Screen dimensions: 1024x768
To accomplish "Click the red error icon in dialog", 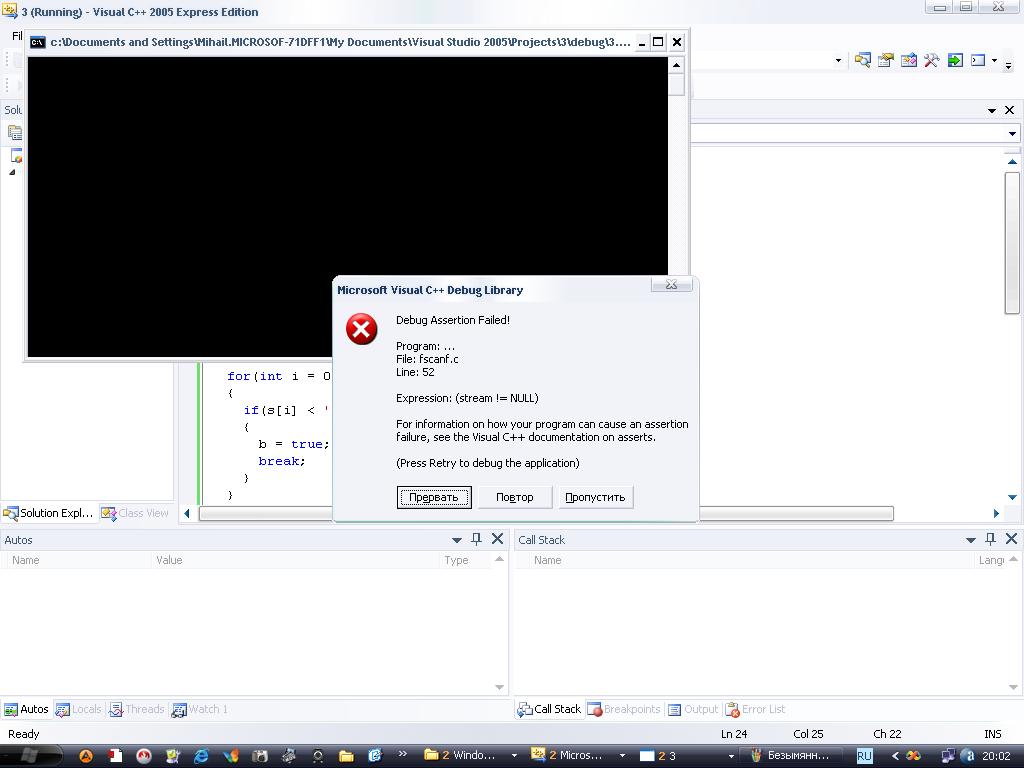I will pos(361,328).
